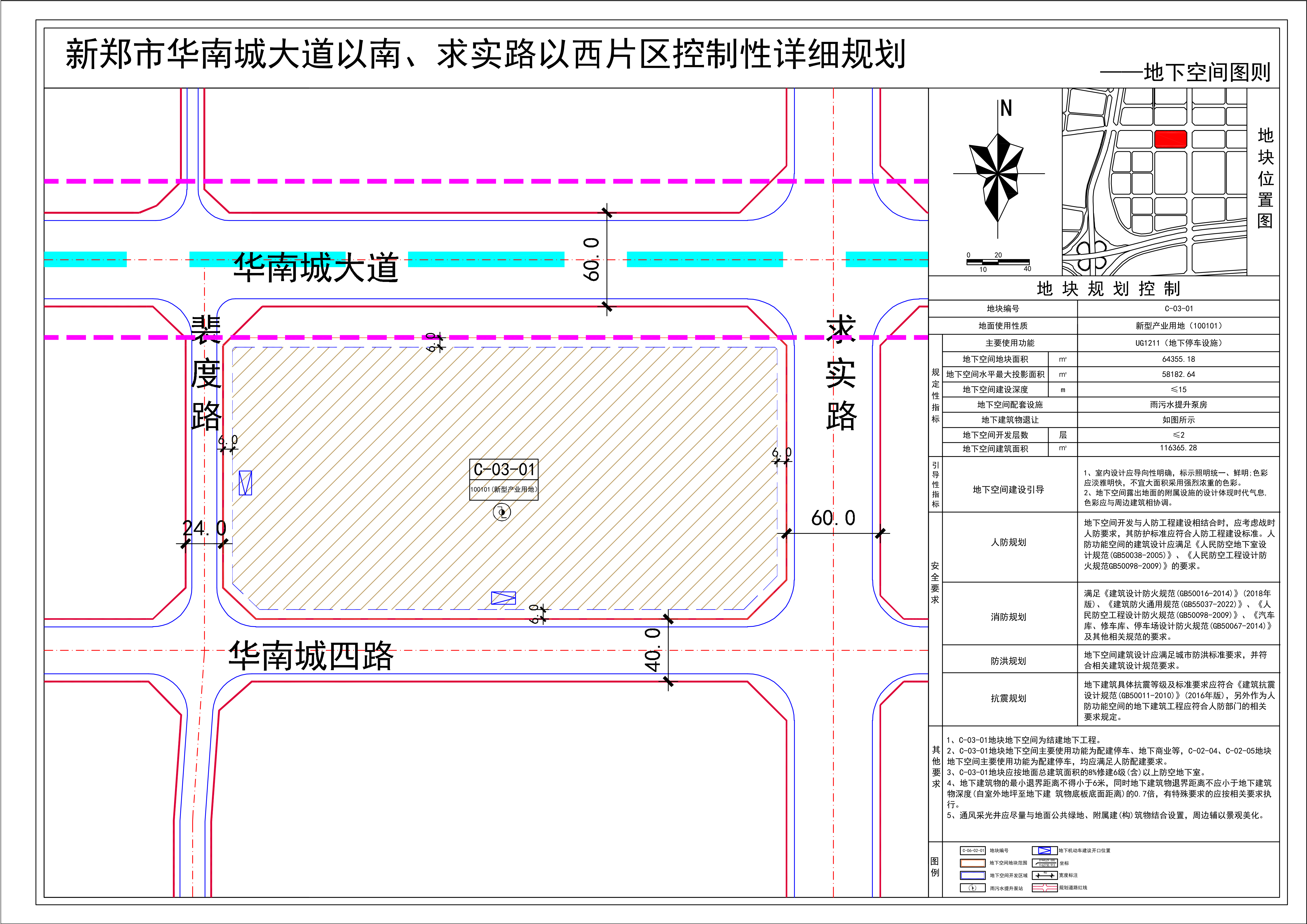Image resolution: width=1307 pixels, height=924 pixels.
Task: Click the vehicle entrance marker on plot's west side
Action: (x=245, y=483)
